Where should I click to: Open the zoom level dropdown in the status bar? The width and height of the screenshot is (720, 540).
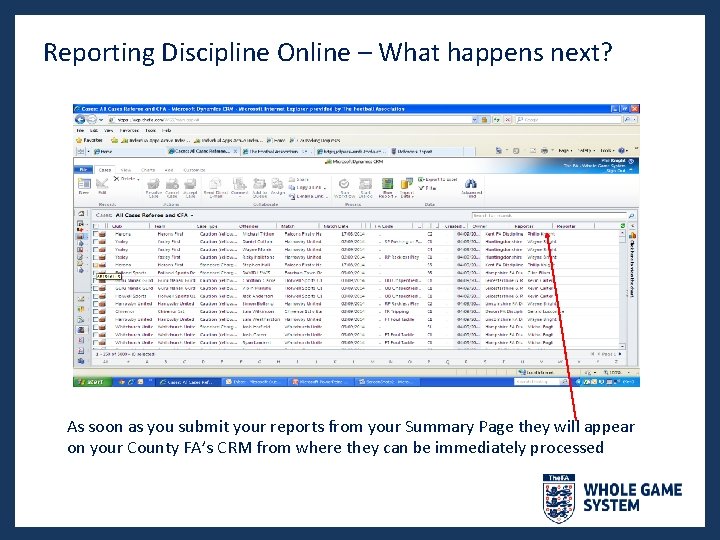628,372
